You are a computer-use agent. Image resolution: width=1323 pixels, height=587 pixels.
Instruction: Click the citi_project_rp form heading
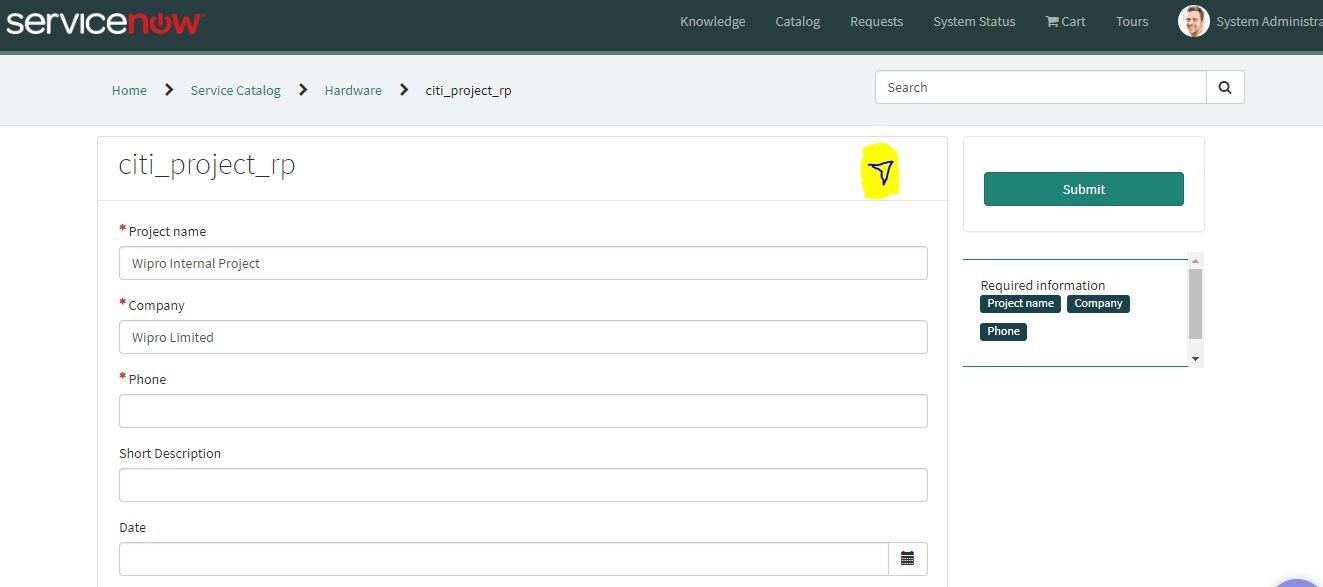pyautogui.click(x=207, y=164)
